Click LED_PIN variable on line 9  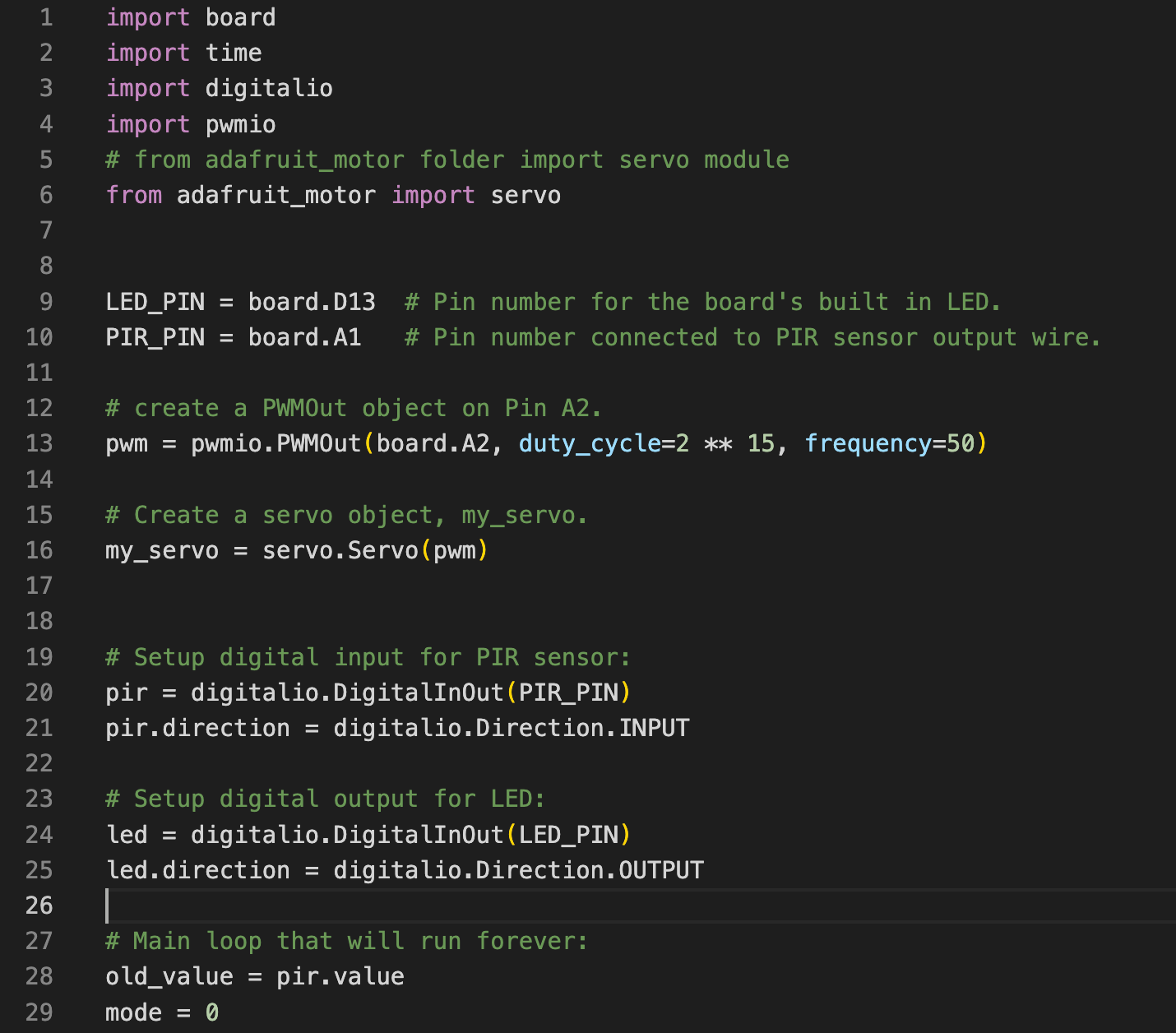click(155, 302)
